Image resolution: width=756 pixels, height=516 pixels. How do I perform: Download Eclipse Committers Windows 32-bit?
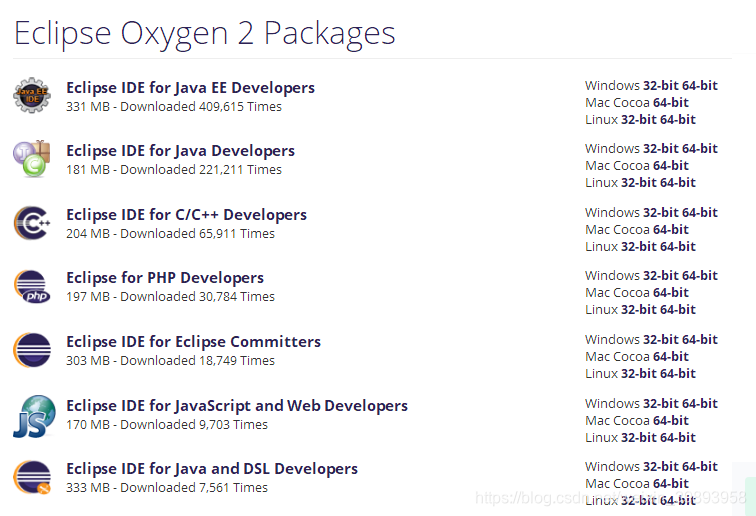point(661,339)
